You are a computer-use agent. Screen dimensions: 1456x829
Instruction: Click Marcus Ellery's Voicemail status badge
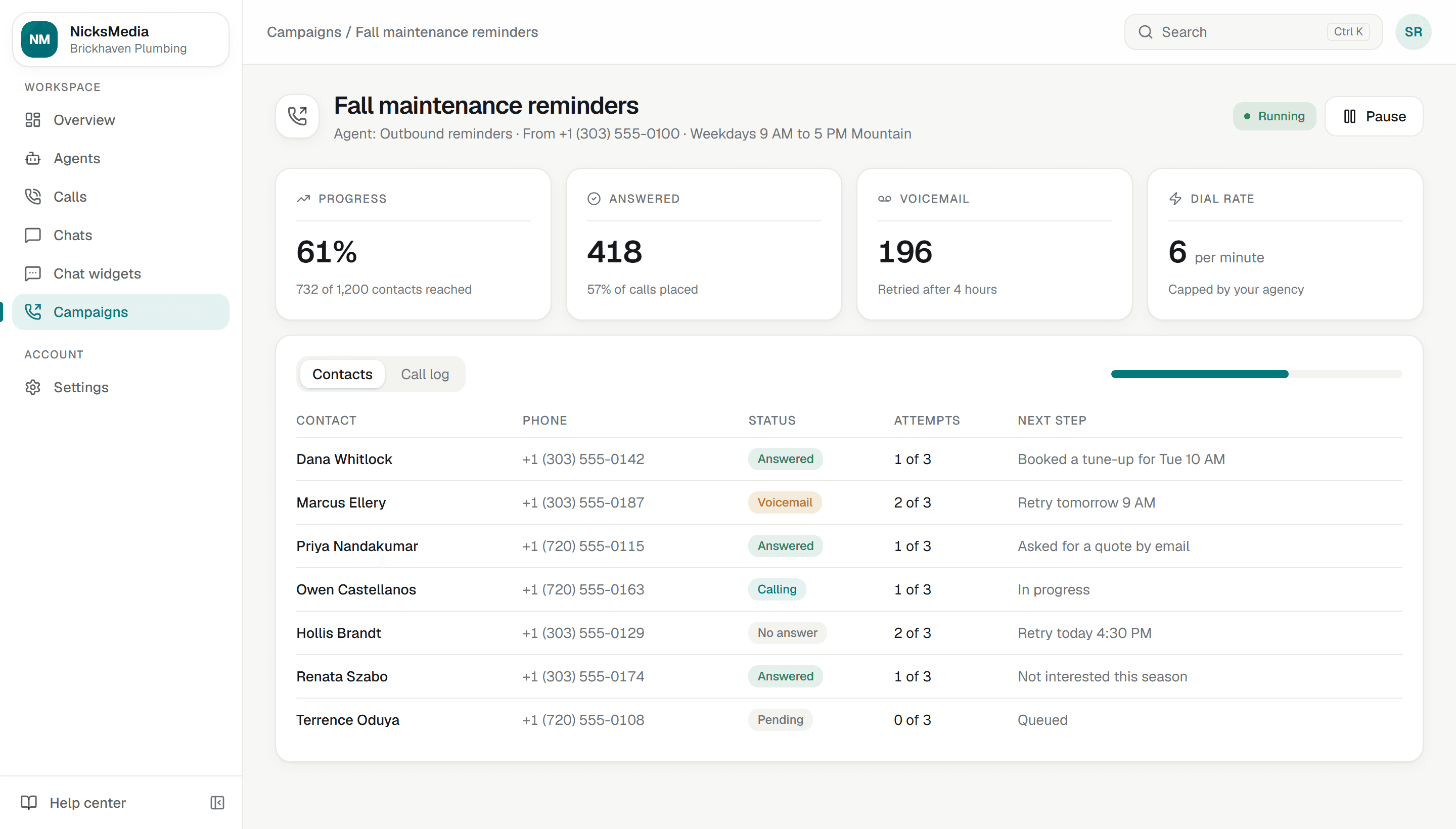(x=785, y=502)
